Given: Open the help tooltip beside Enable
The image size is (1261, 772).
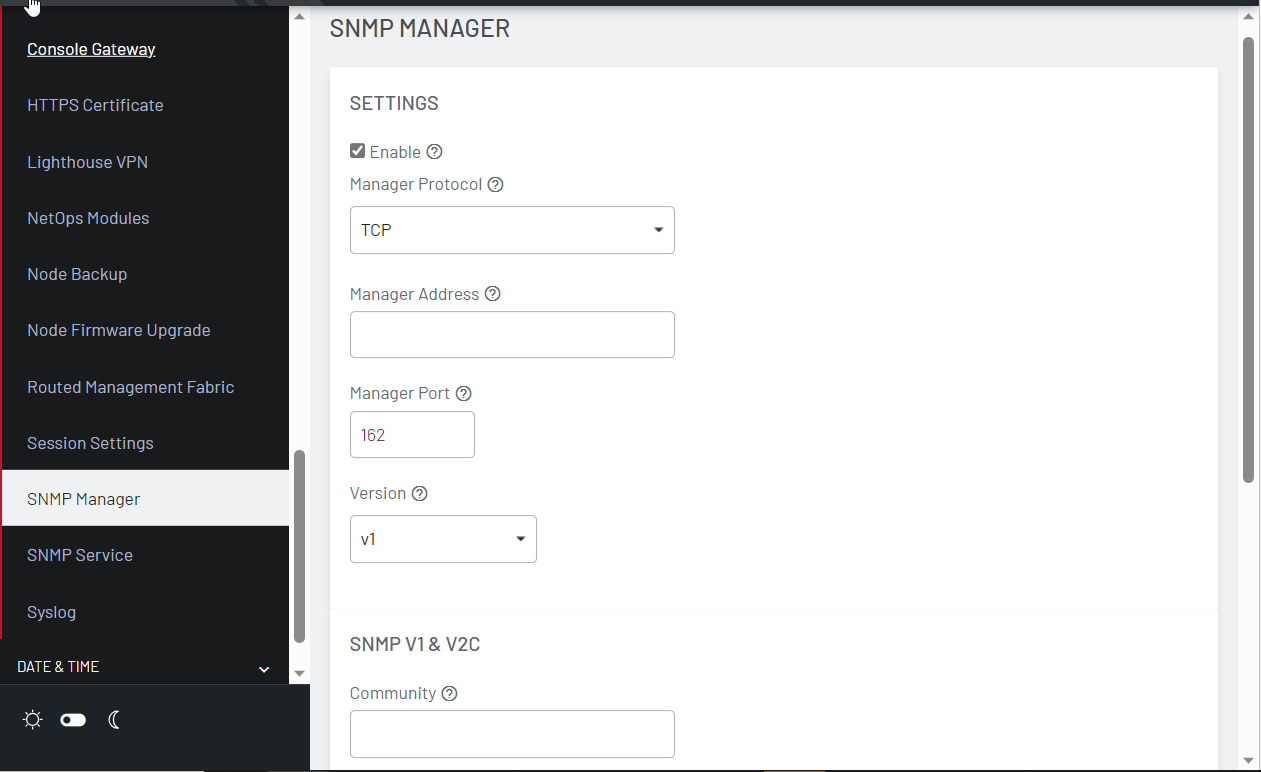Looking at the screenshot, I should 434,151.
